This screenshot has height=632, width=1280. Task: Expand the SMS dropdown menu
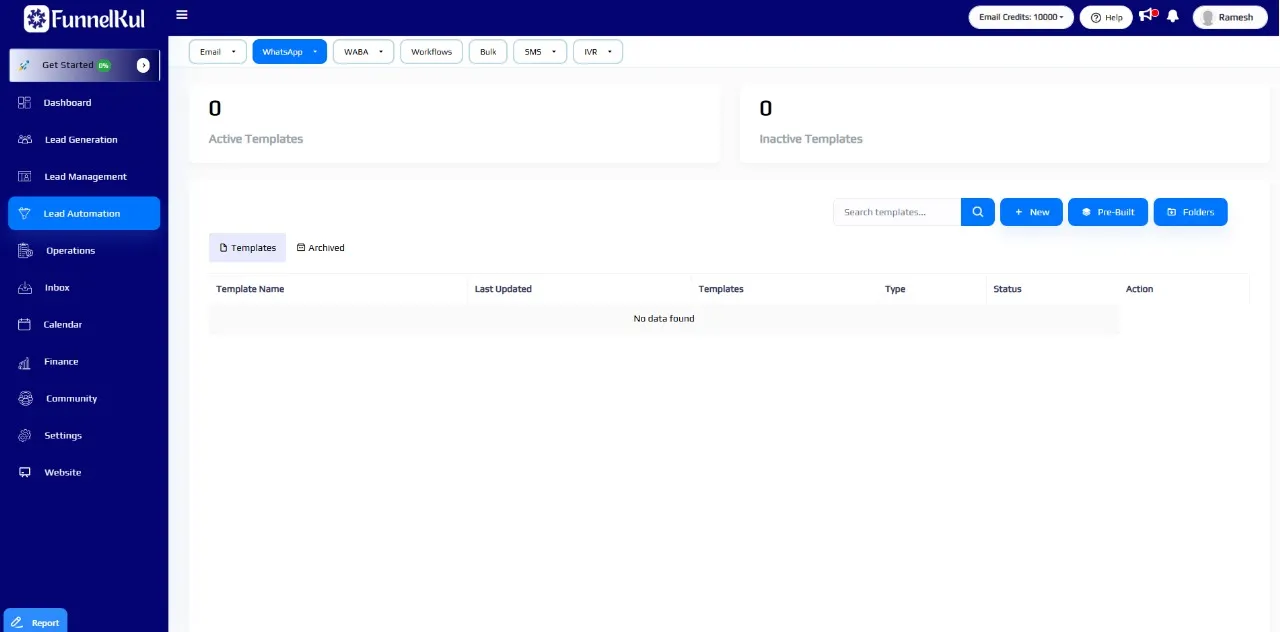(540, 52)
